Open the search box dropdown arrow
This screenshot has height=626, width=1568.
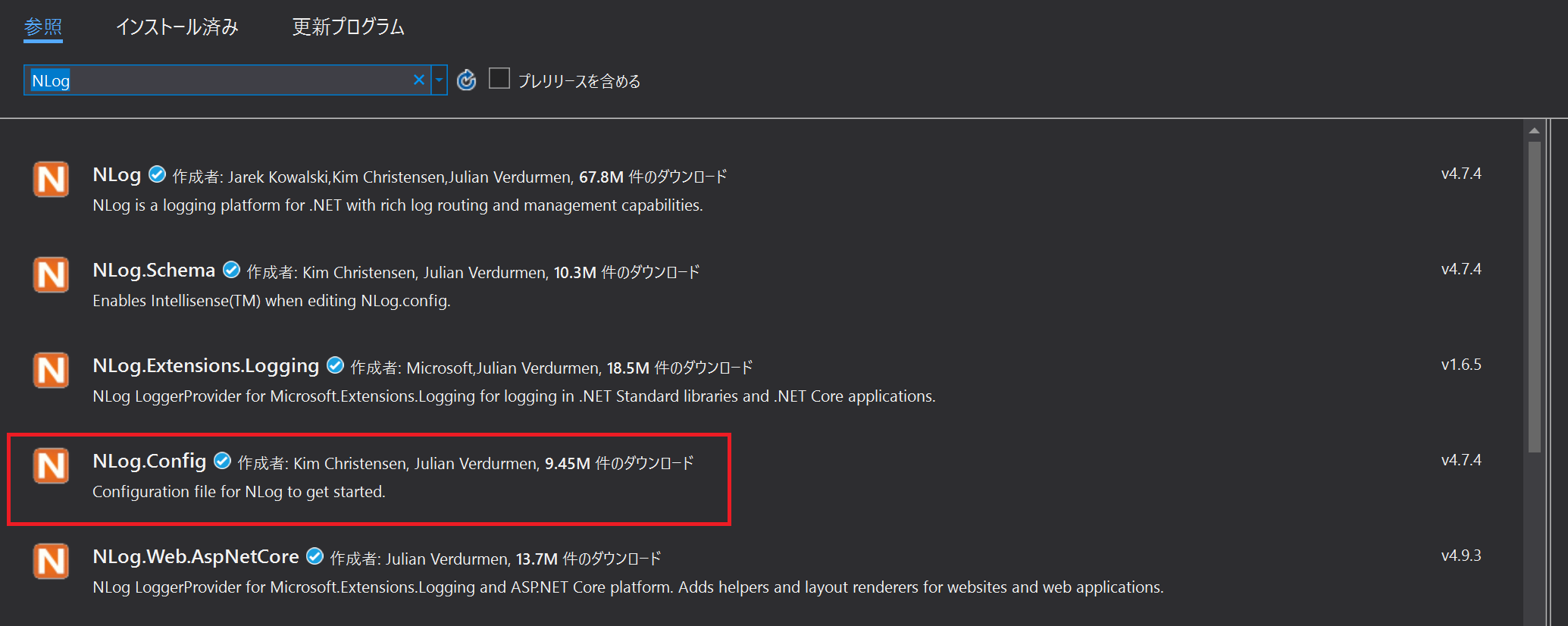pos(439,80)
